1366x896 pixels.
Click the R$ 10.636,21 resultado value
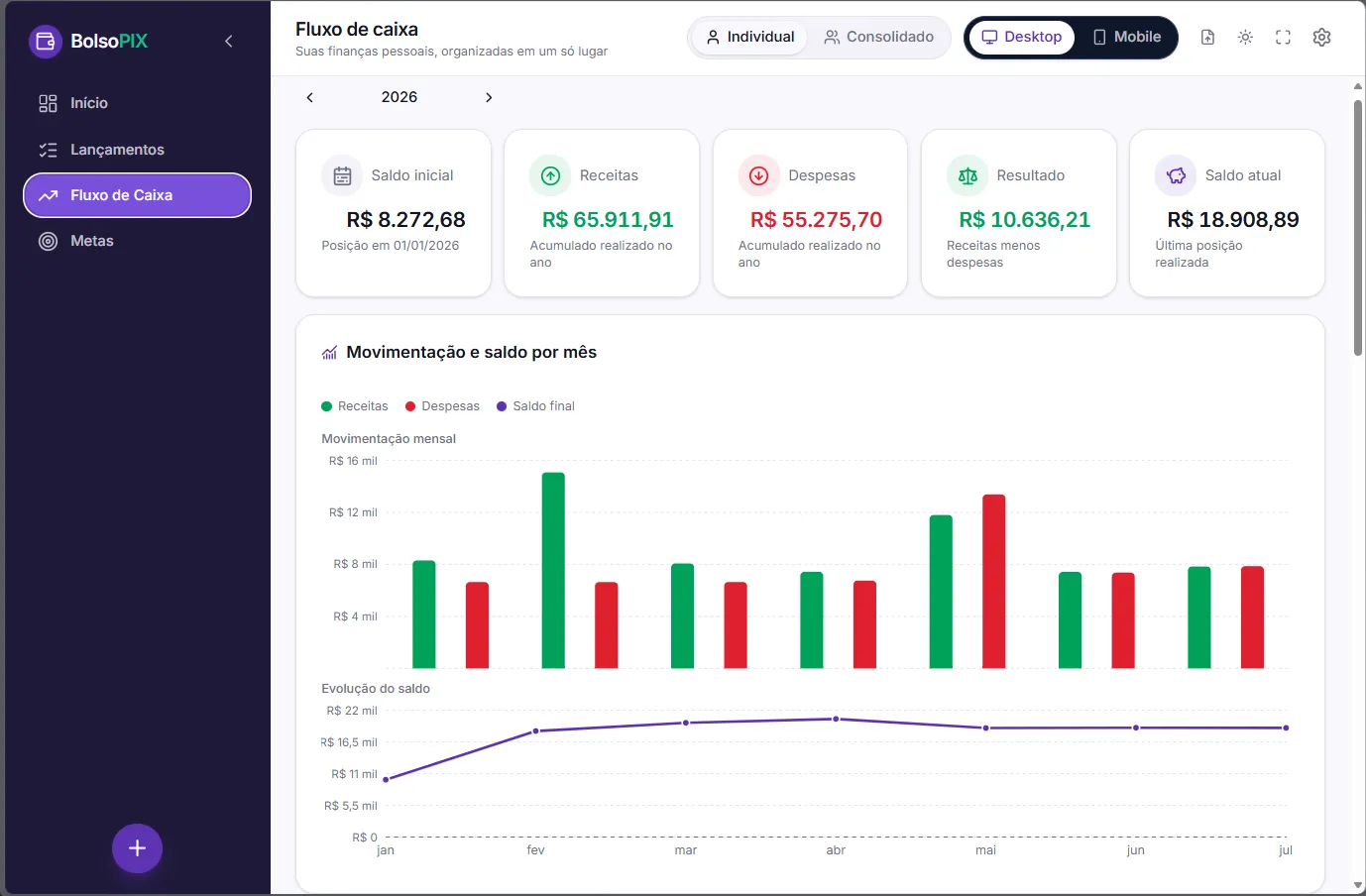(1024, 220)
